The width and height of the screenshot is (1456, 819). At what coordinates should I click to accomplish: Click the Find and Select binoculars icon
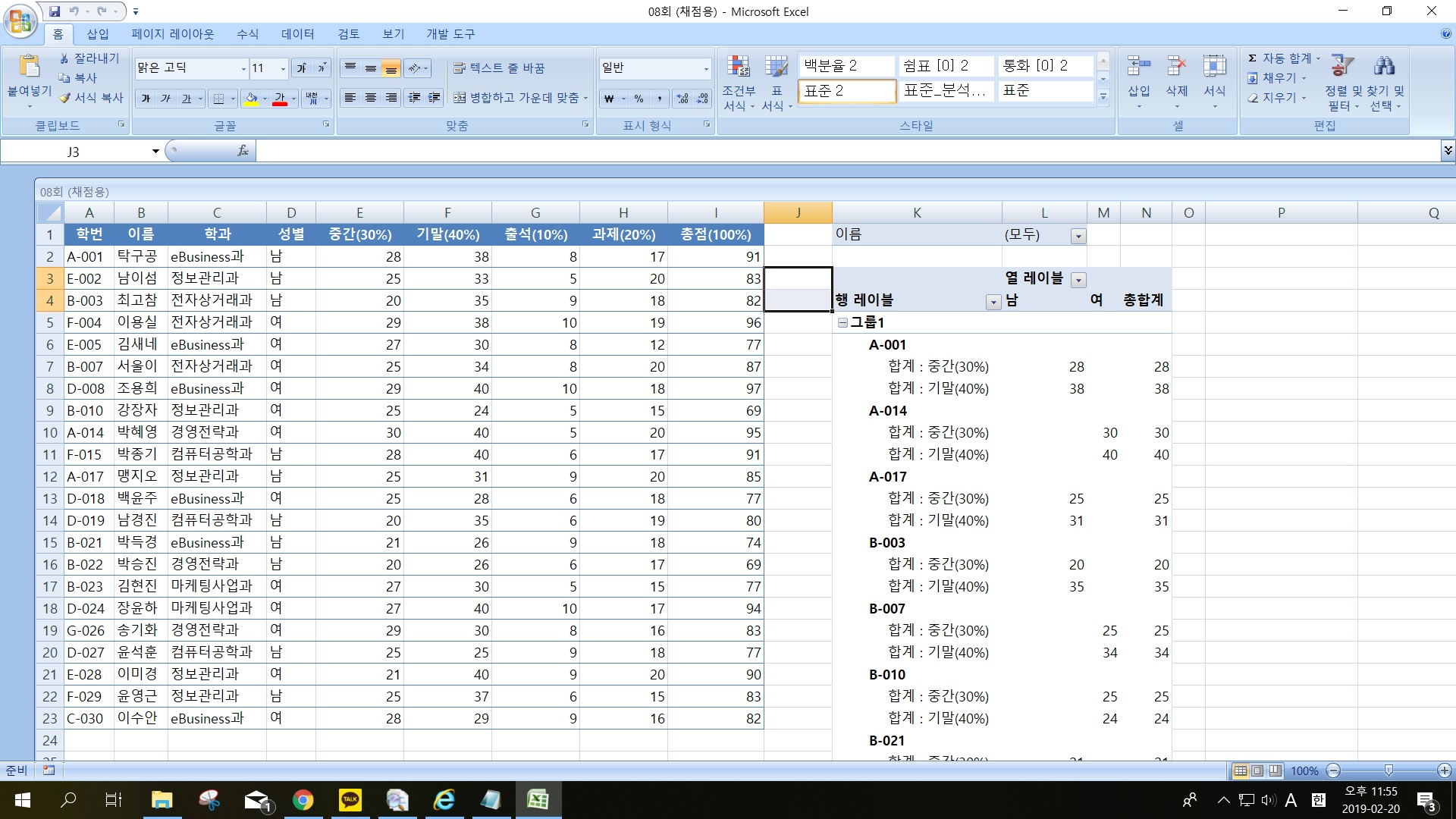click(1384, 67)
